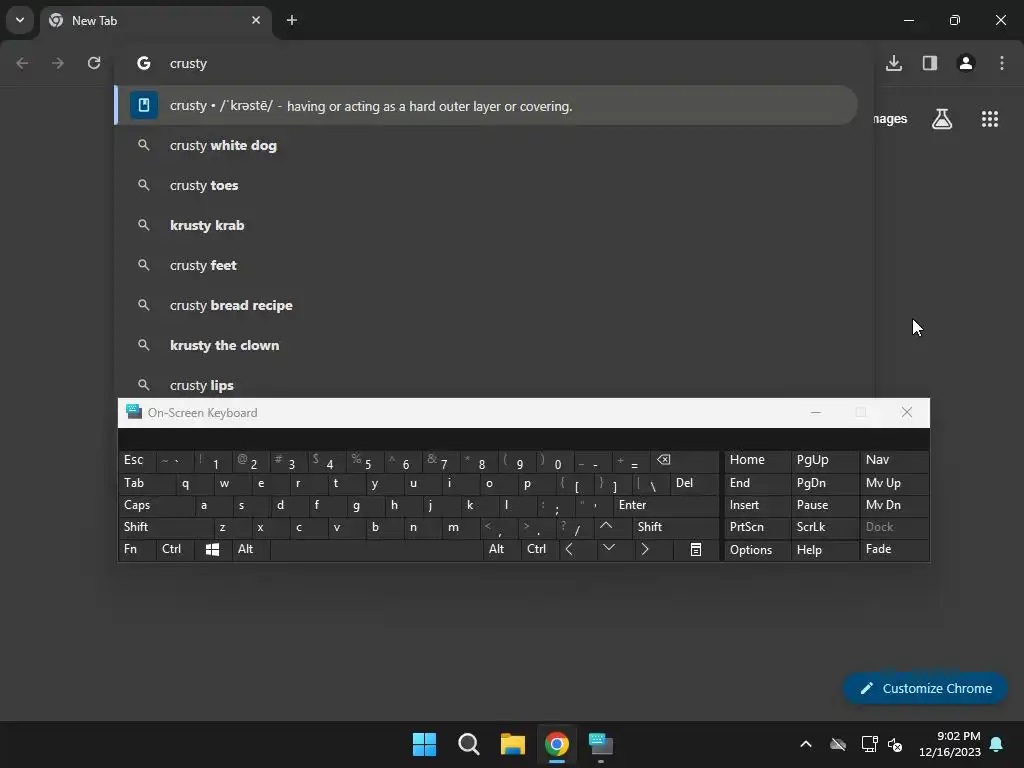Open the Windows Start menu
The width and height of the screenshot is (1024, 768).
coord(424,744)
